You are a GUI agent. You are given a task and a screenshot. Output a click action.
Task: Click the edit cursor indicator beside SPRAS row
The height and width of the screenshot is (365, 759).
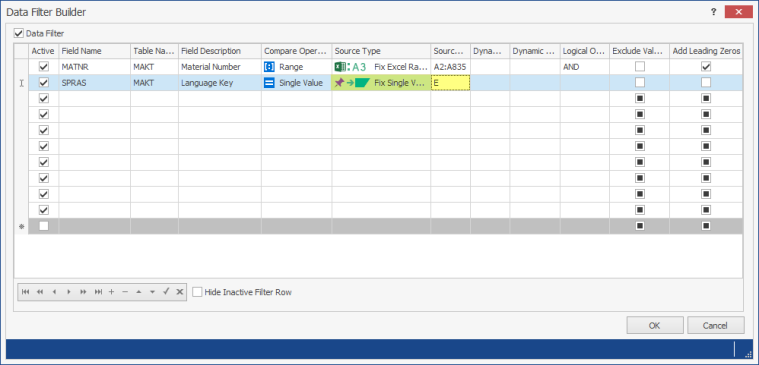tap(21, 83)
